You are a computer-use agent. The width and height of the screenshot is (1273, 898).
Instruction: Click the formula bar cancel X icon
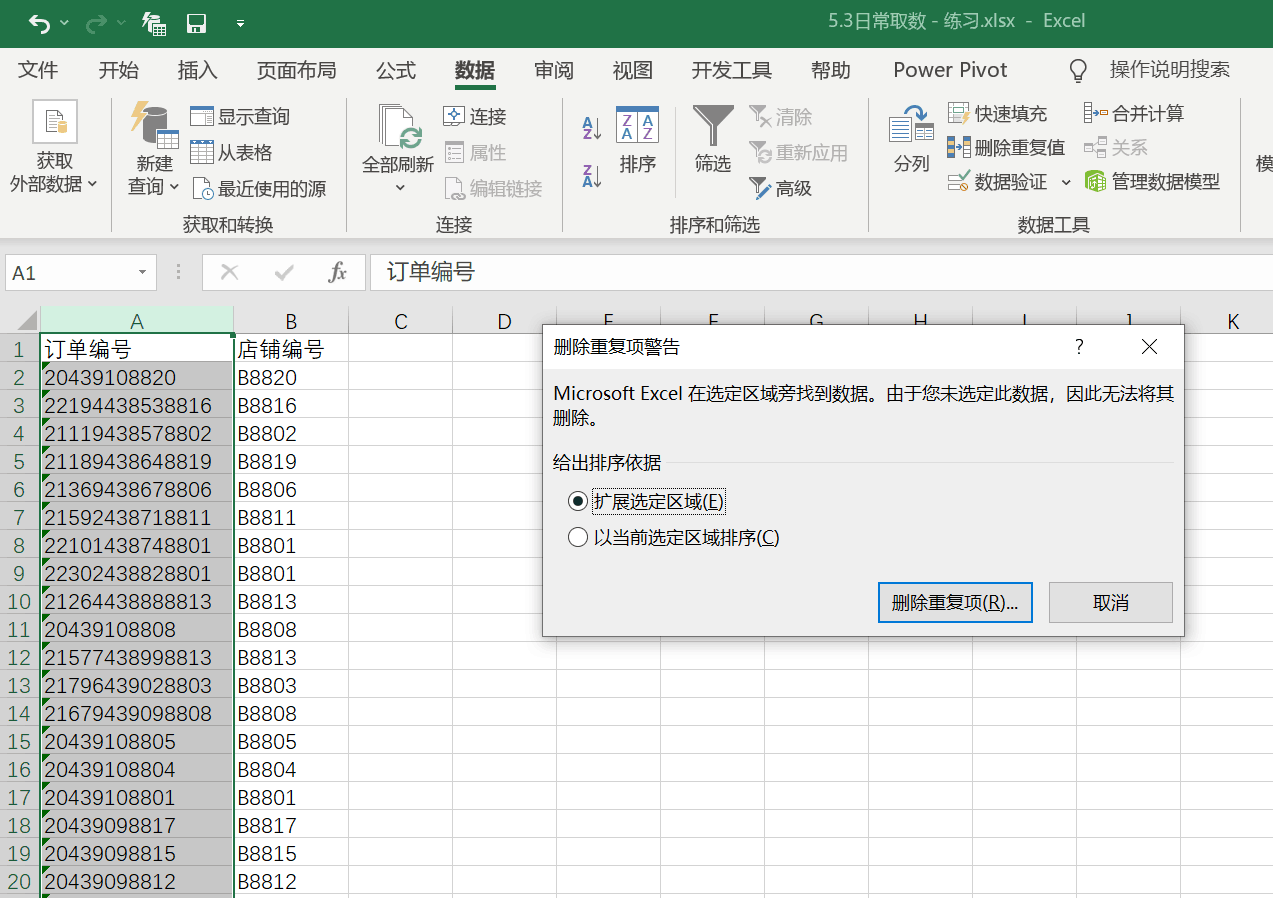pos(229,272)
